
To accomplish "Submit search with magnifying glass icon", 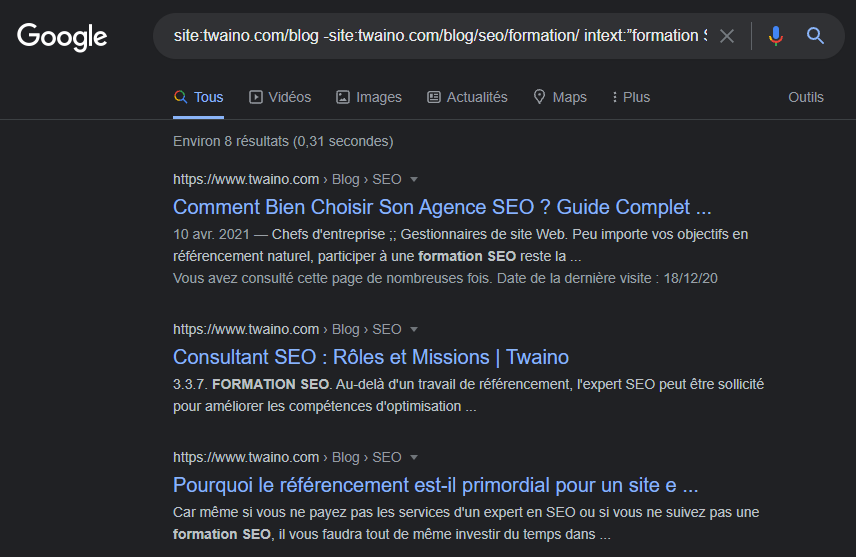I will 815,36.
